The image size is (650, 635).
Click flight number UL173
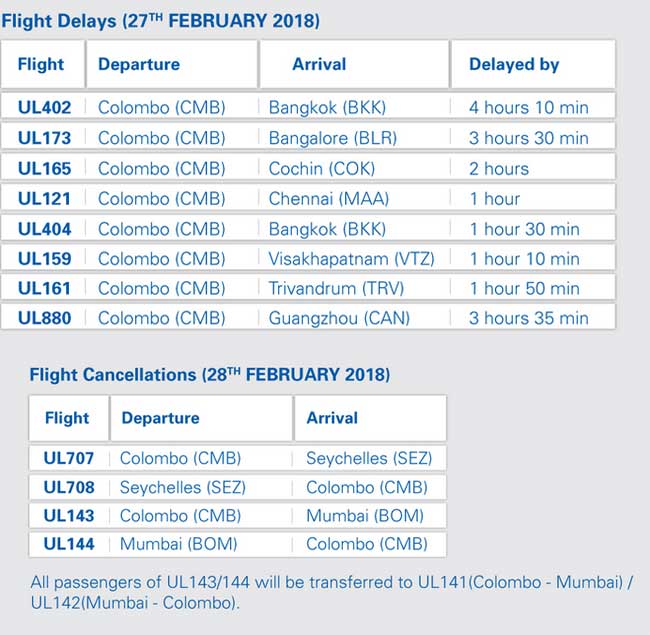44,137
